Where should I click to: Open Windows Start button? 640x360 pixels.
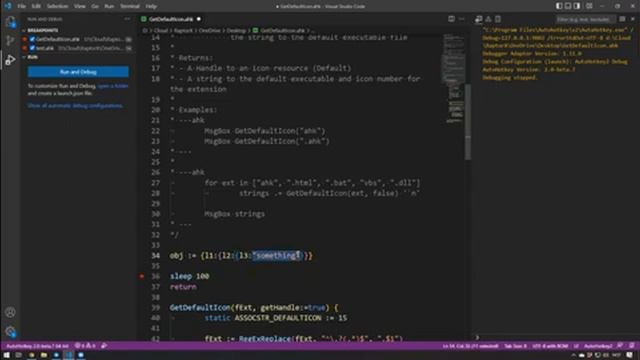point(6,356)
